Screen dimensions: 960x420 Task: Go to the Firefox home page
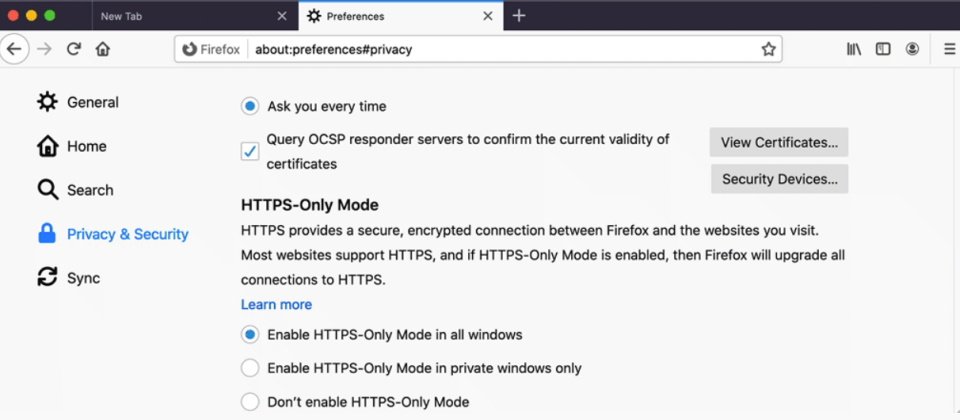pyautogui.click(x=102, y=49)
